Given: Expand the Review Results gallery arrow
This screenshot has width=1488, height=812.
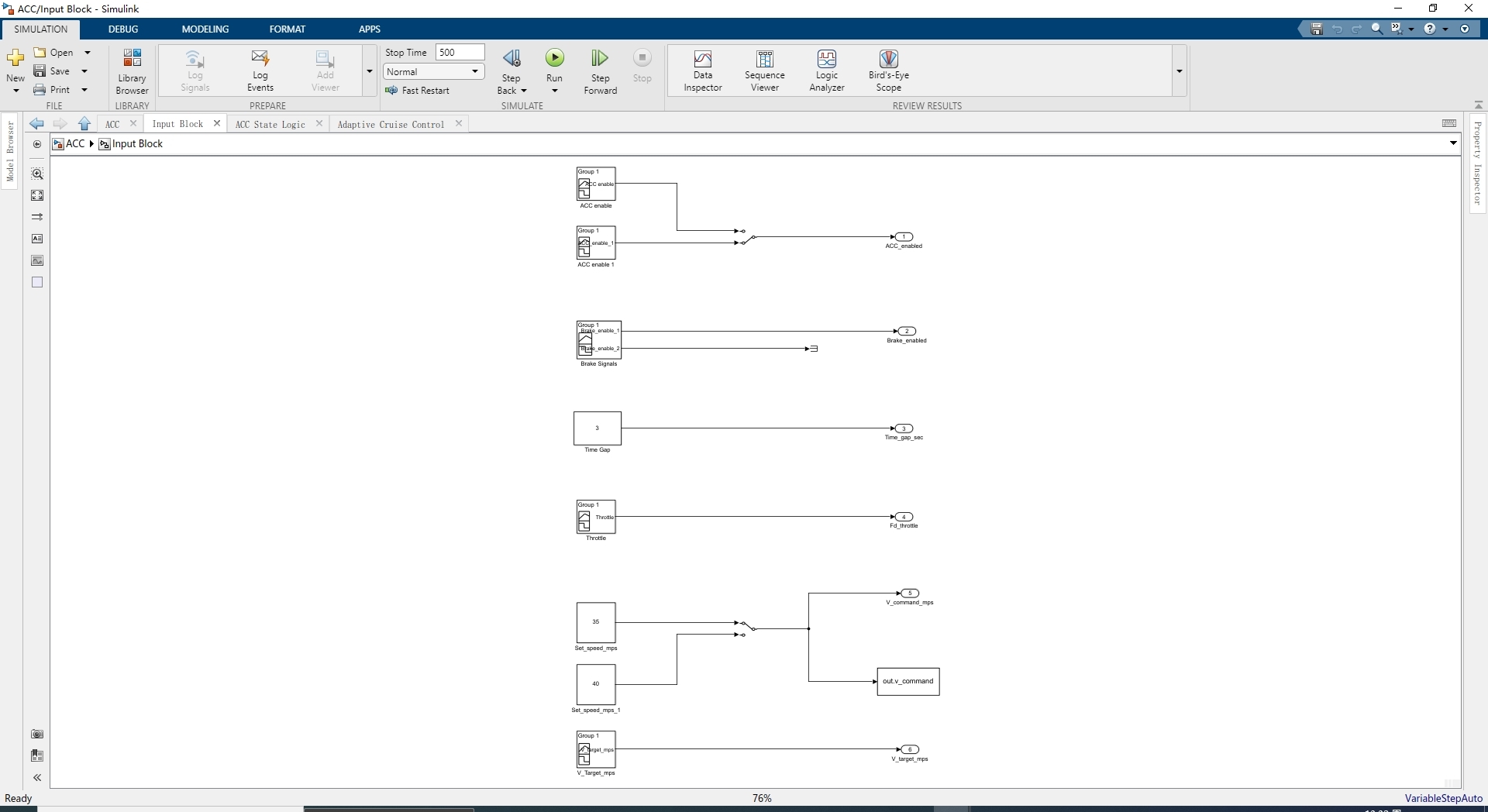Looking at the screenshot, I should (1180, 71).
